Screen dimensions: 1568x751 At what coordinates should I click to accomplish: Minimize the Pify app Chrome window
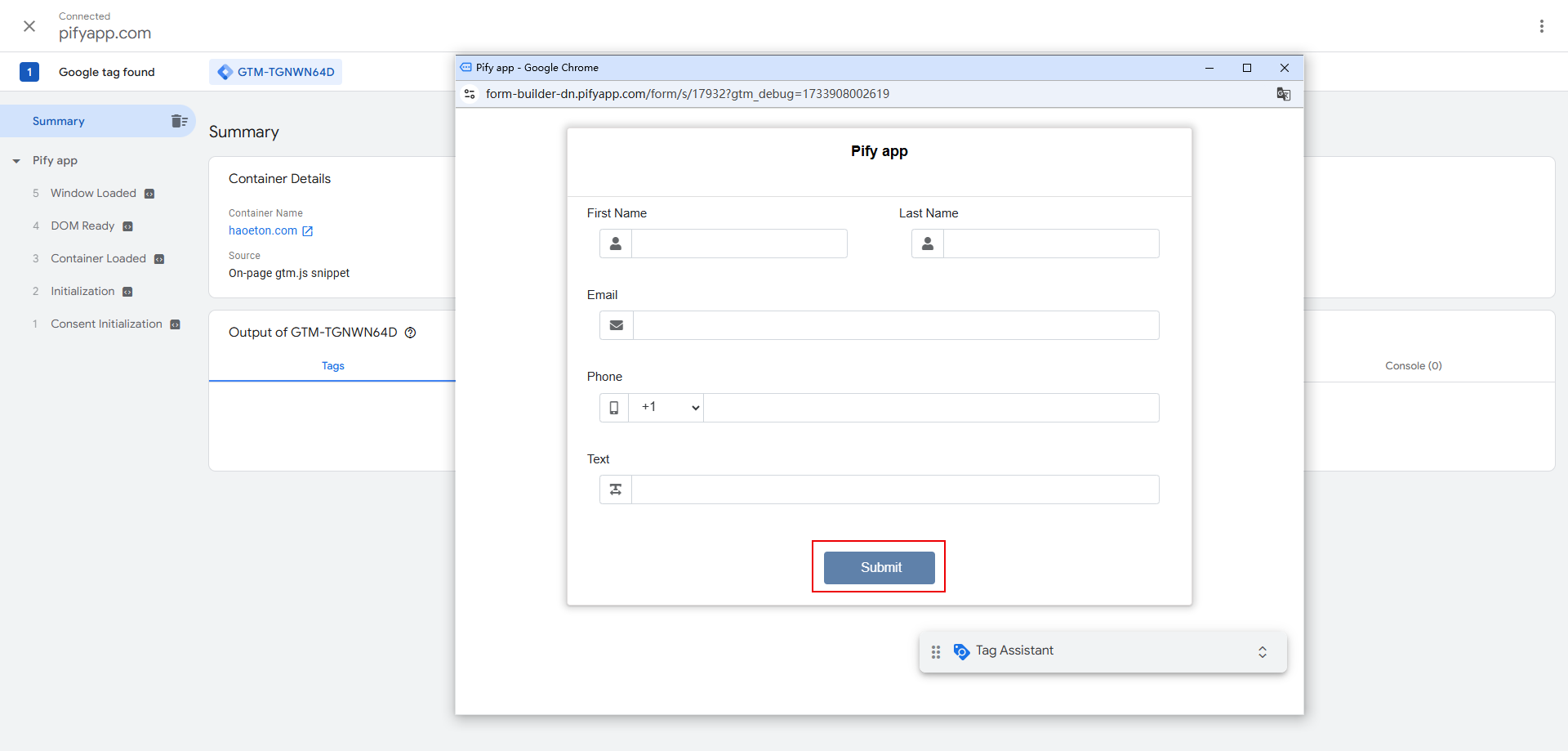point(1209,68)
